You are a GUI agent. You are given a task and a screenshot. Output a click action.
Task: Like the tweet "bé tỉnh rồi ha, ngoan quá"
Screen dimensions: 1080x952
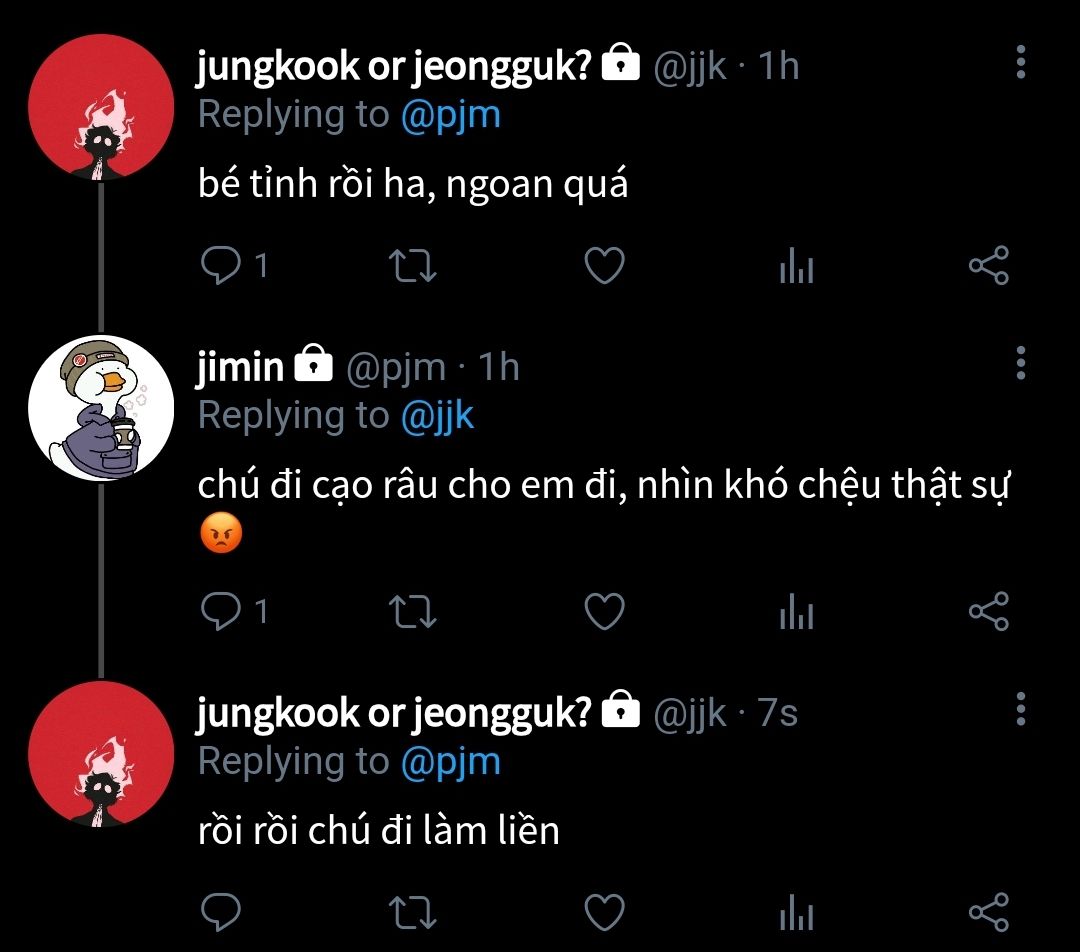(604, 266)
